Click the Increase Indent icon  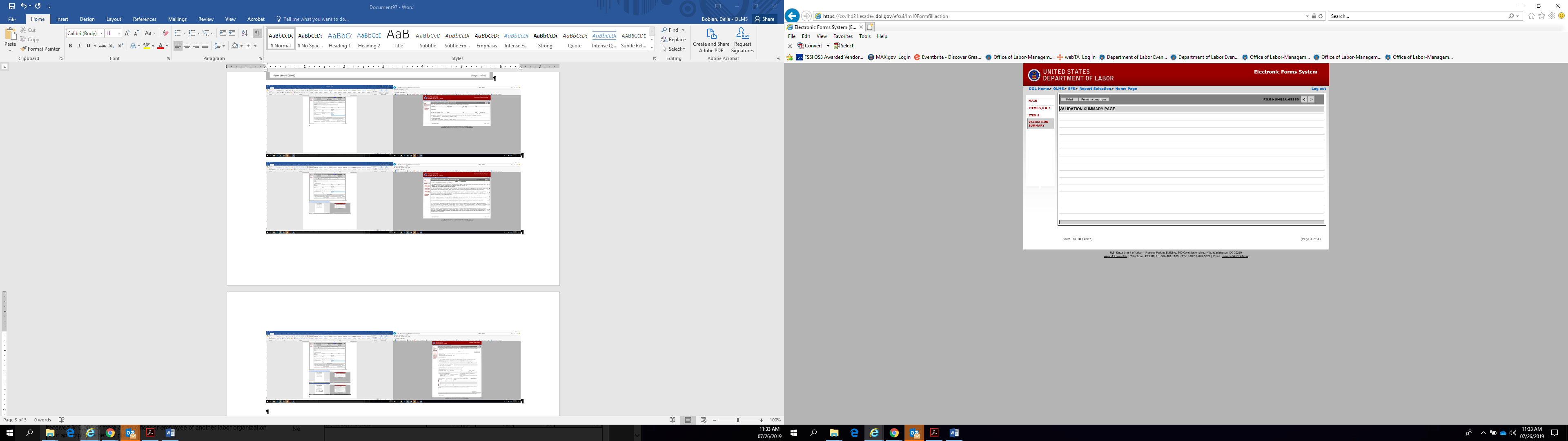point(232,33)
